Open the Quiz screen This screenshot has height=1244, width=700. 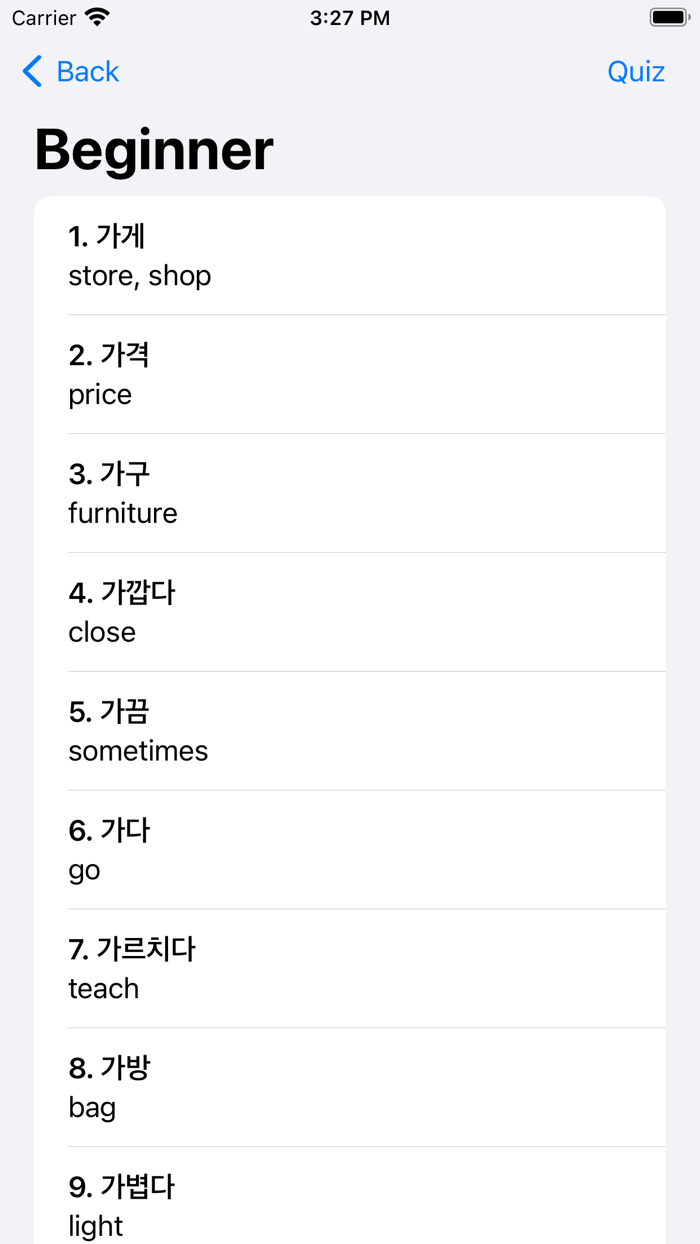click(636, 71)
